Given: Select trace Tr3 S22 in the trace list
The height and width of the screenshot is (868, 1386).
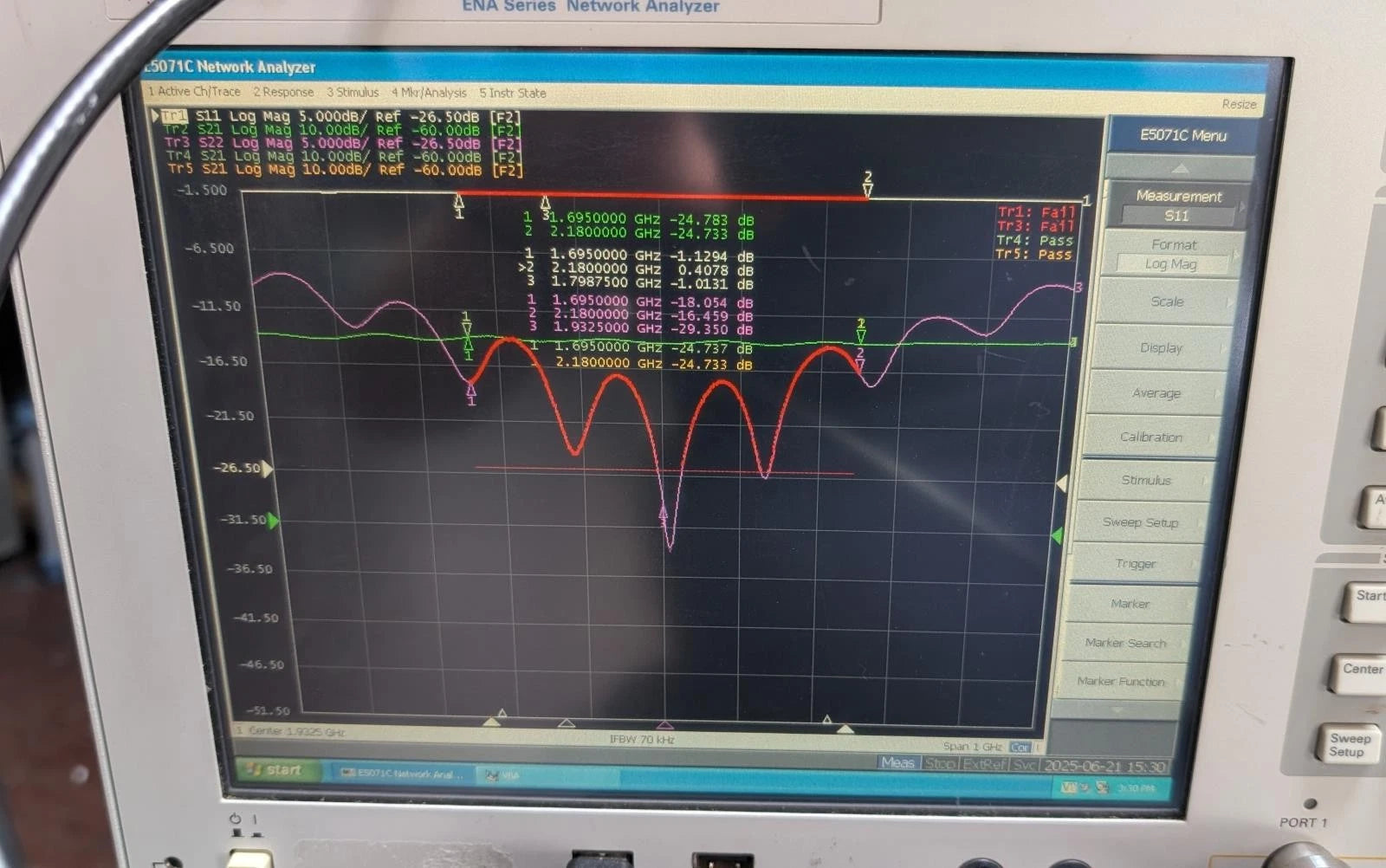Looking at the screenshot, I should pyautogui.click(x=343, y=143).
